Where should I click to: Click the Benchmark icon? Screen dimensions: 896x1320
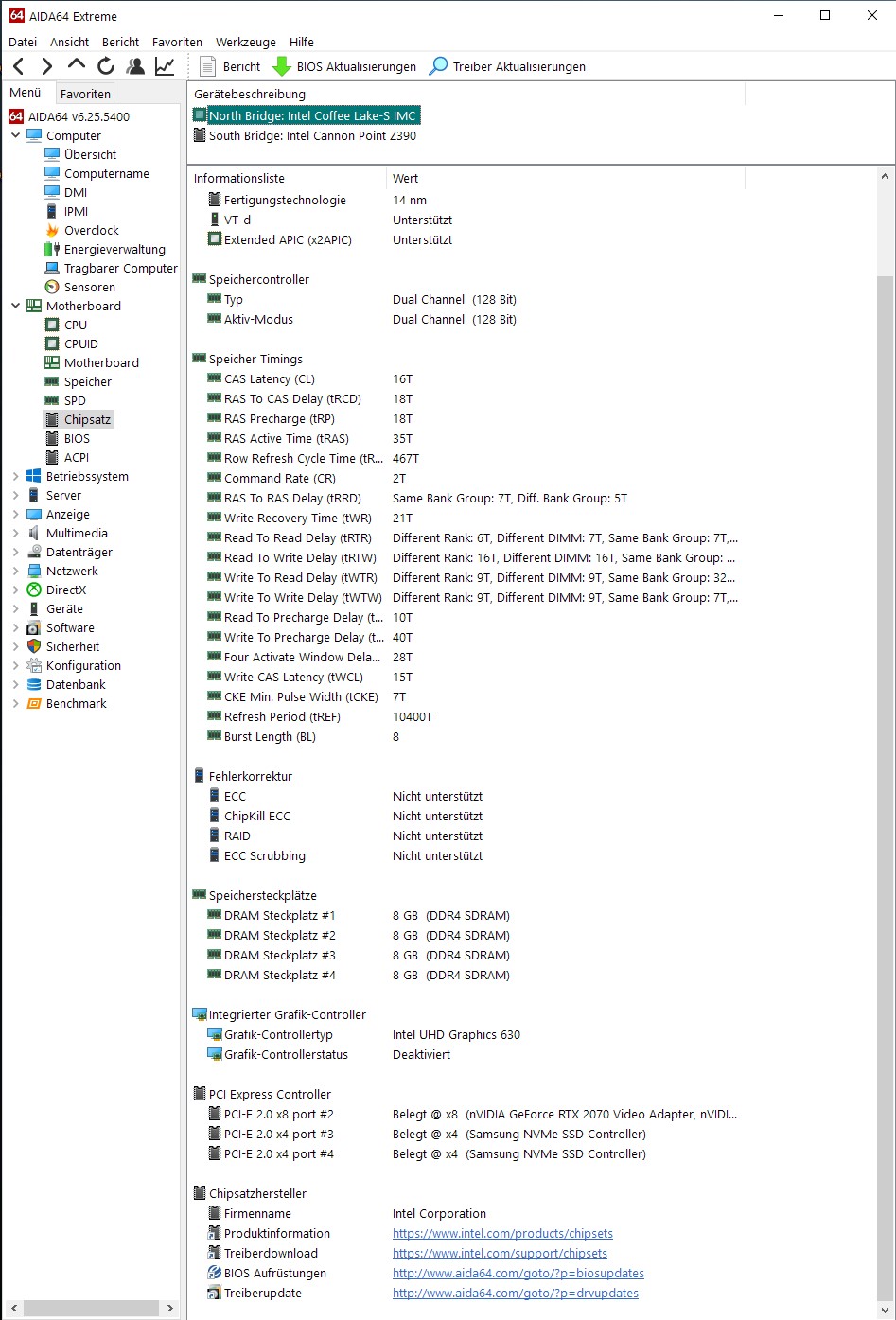click(x=34, y=703)
